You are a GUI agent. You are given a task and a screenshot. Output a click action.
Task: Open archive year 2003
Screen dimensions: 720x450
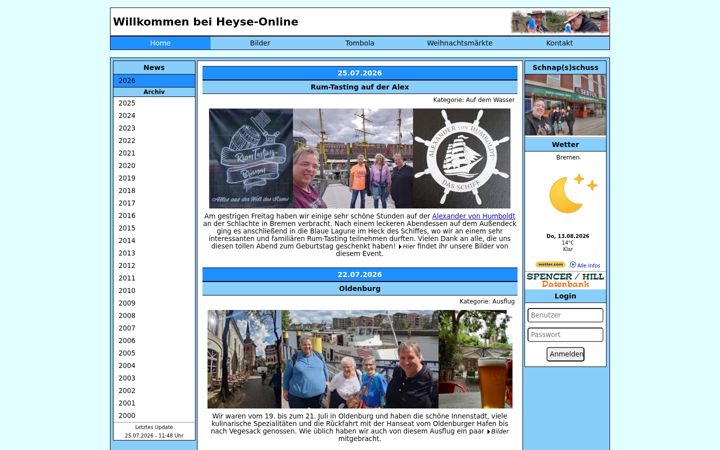point(154,378)
